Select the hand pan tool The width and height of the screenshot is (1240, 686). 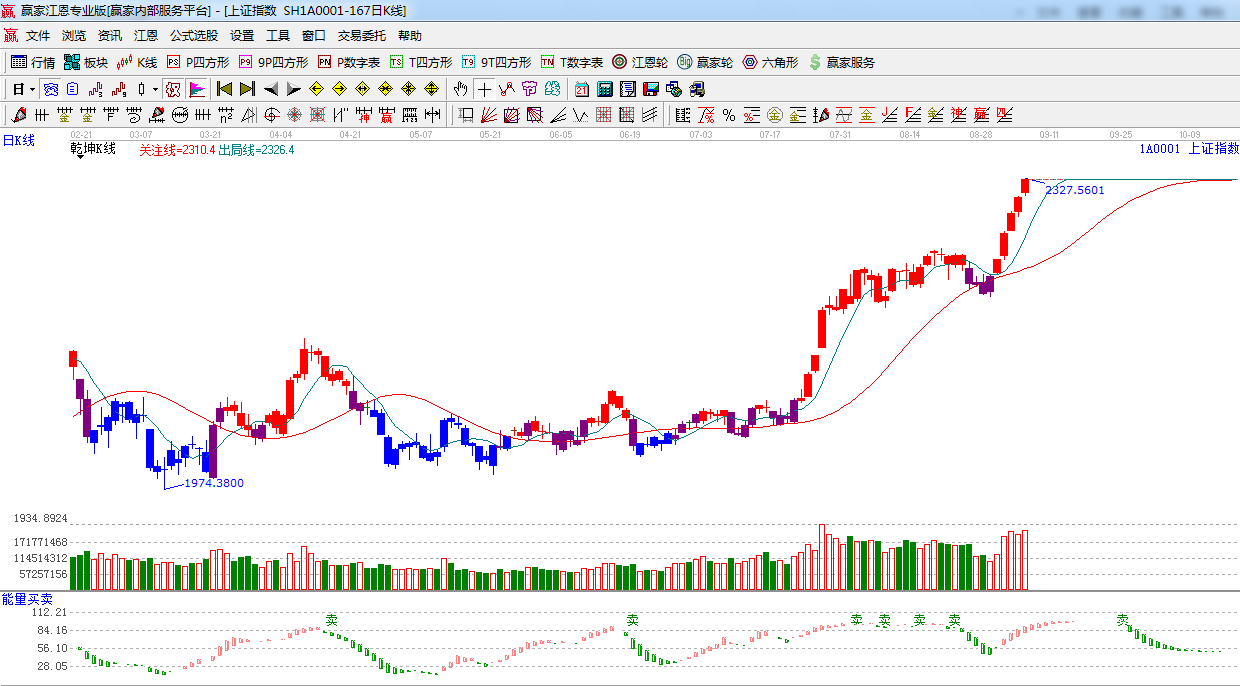pos(460,89)
